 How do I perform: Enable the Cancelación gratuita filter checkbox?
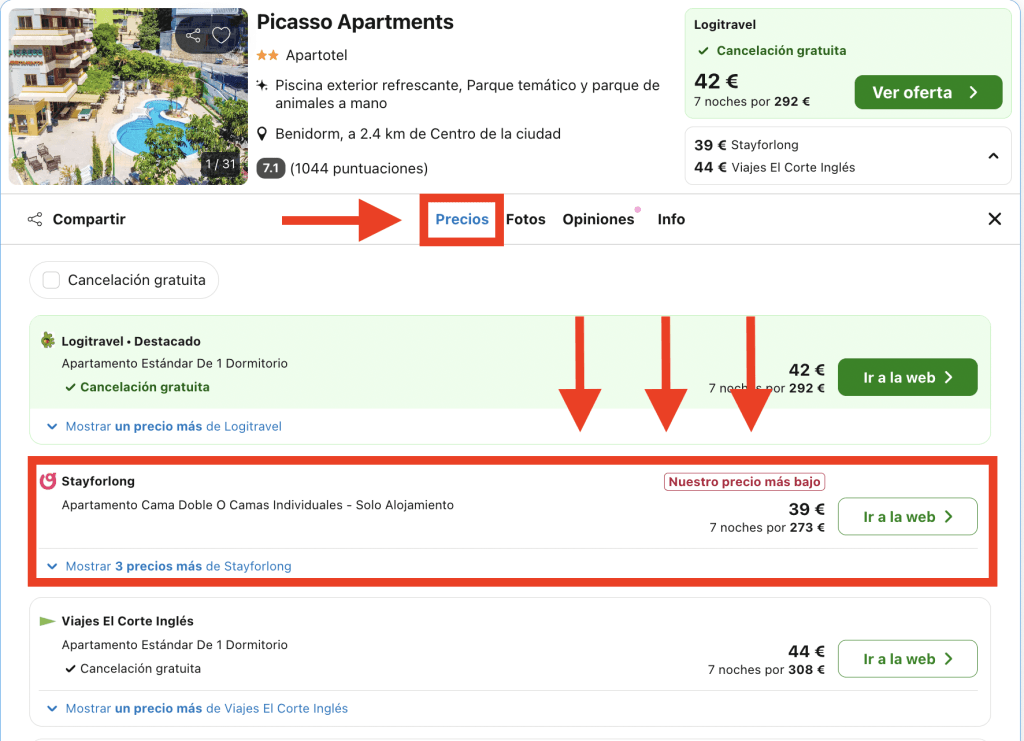[x=51, y=280]
